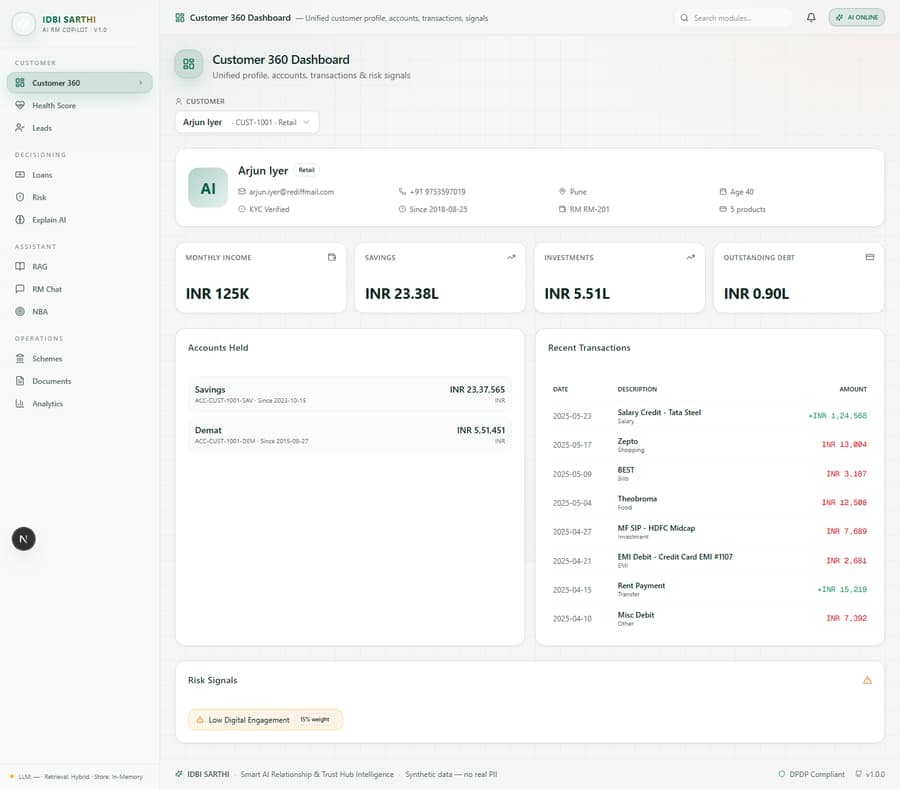Viewport: 900px width, 789px height.
Task: Open Health Score in sidebar
Action: coord(80,106)
